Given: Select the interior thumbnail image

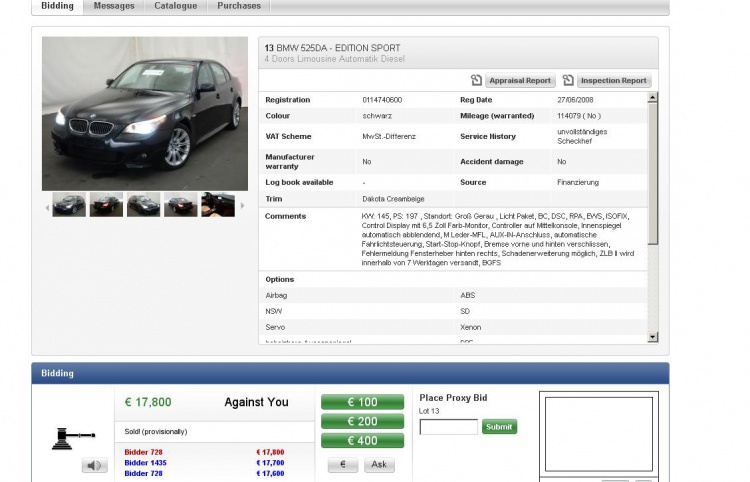Looking at the screenshot, I should pyautogui.click(x=218, y=205).
